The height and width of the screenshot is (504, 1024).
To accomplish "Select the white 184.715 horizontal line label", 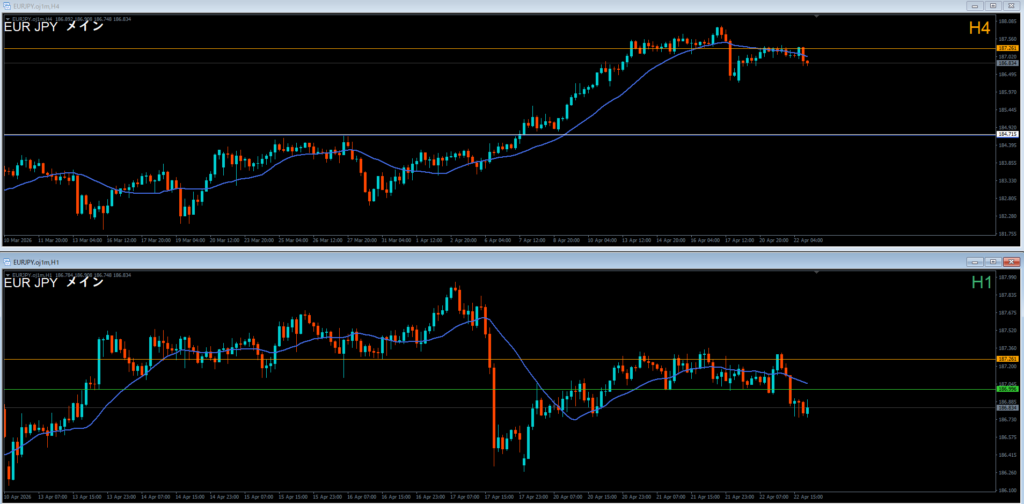I will click(x=1007, y=134).
